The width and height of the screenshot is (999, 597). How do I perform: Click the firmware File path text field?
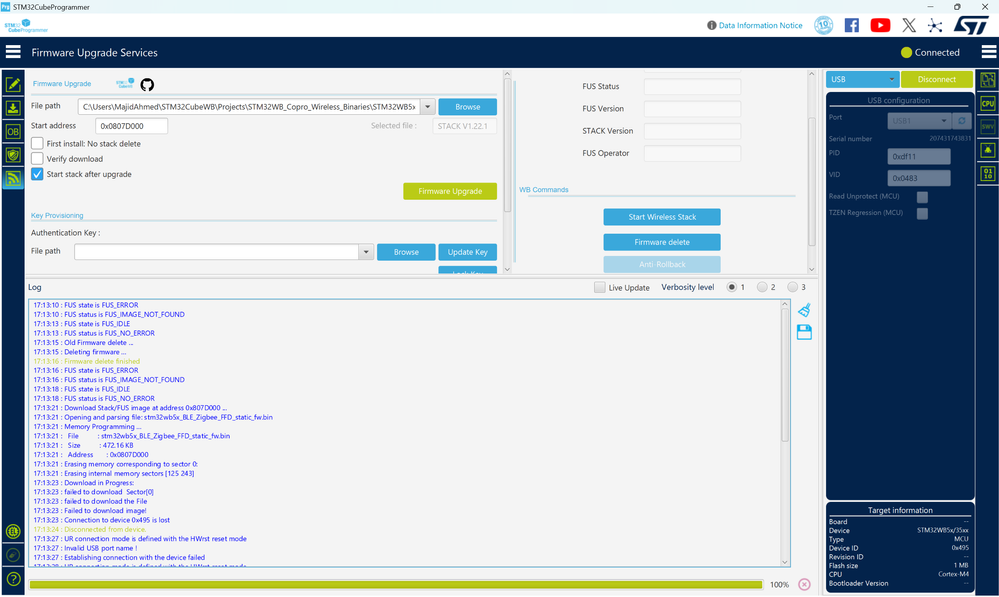(249, 107)
